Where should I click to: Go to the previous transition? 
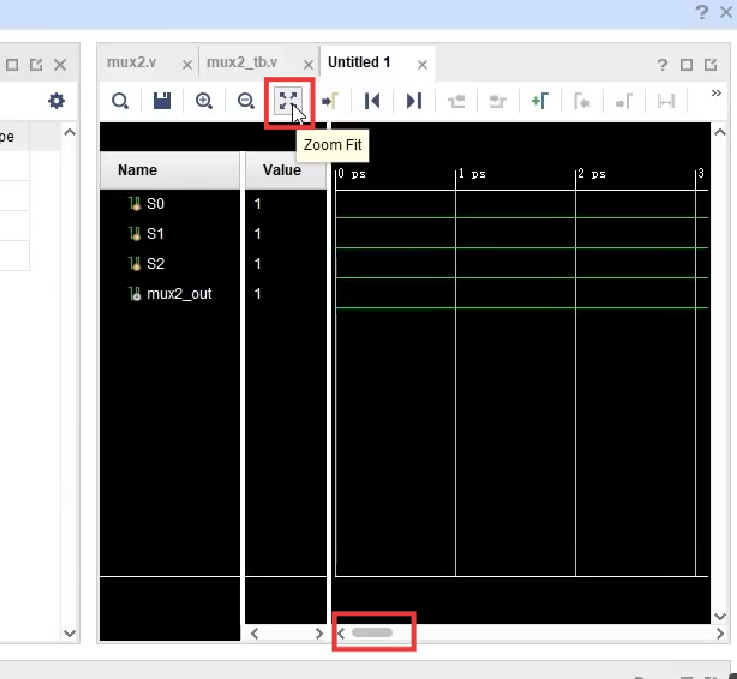coord(456,101)
